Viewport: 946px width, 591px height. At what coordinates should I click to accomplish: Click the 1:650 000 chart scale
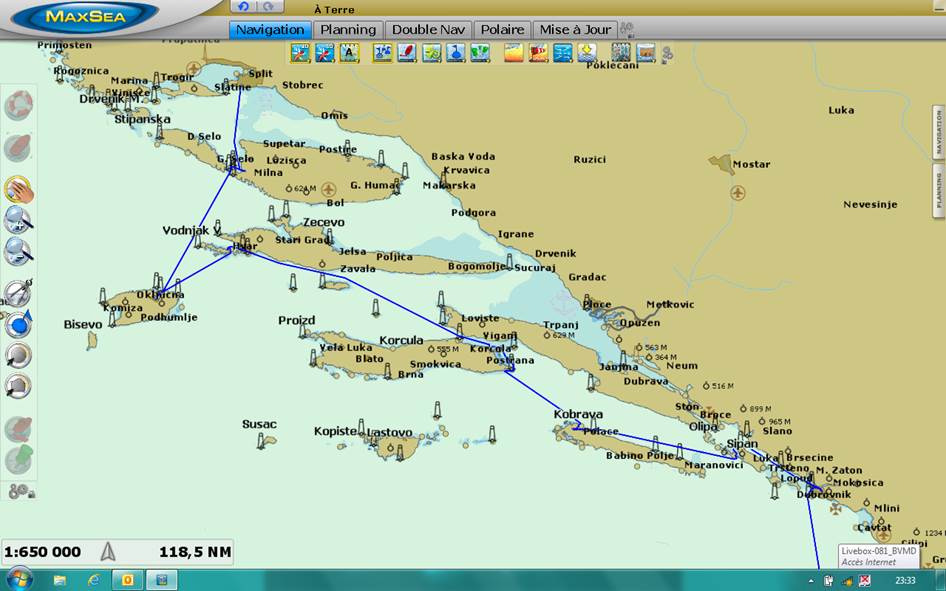(43, 551)
